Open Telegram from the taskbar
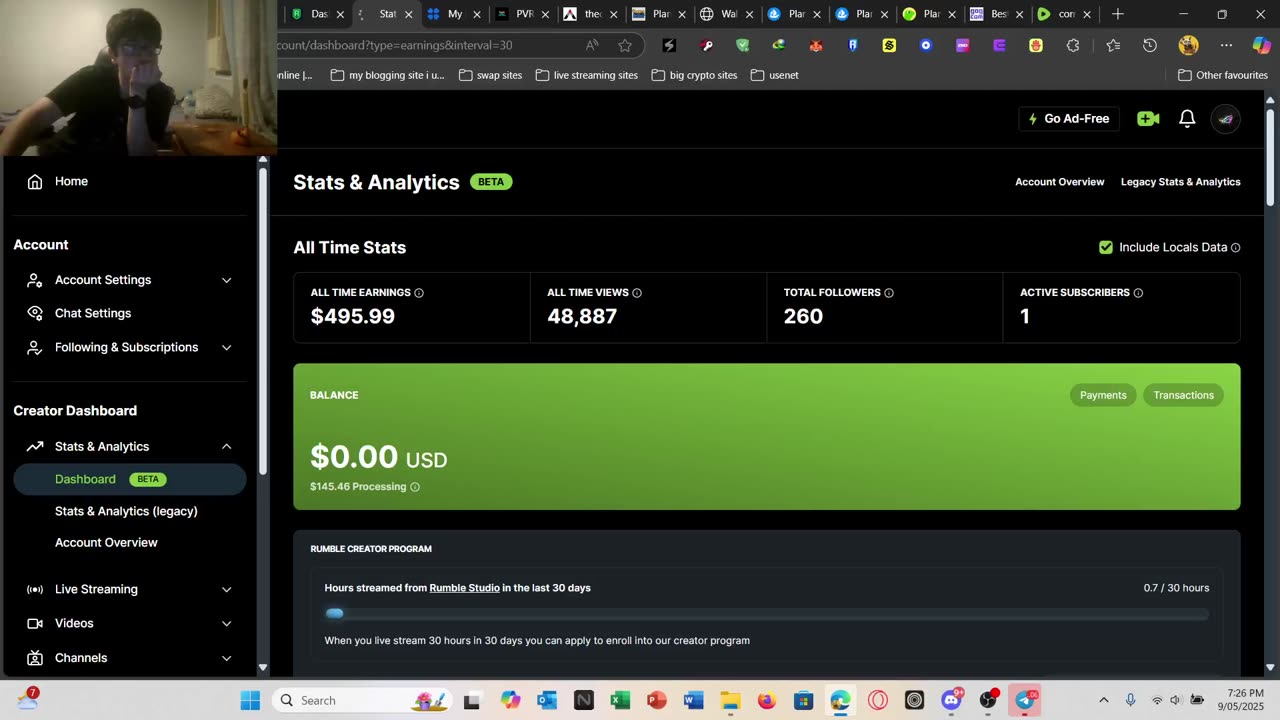 pos(1025,700)
